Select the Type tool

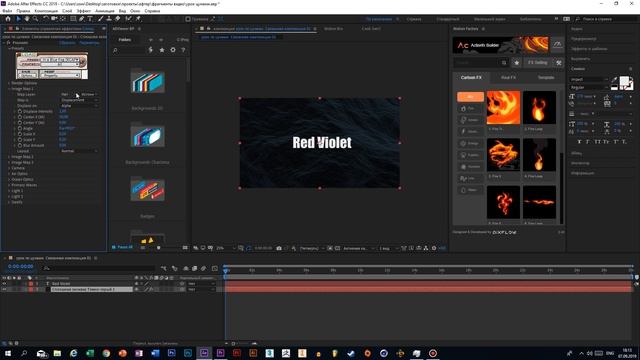coord(90,19)
